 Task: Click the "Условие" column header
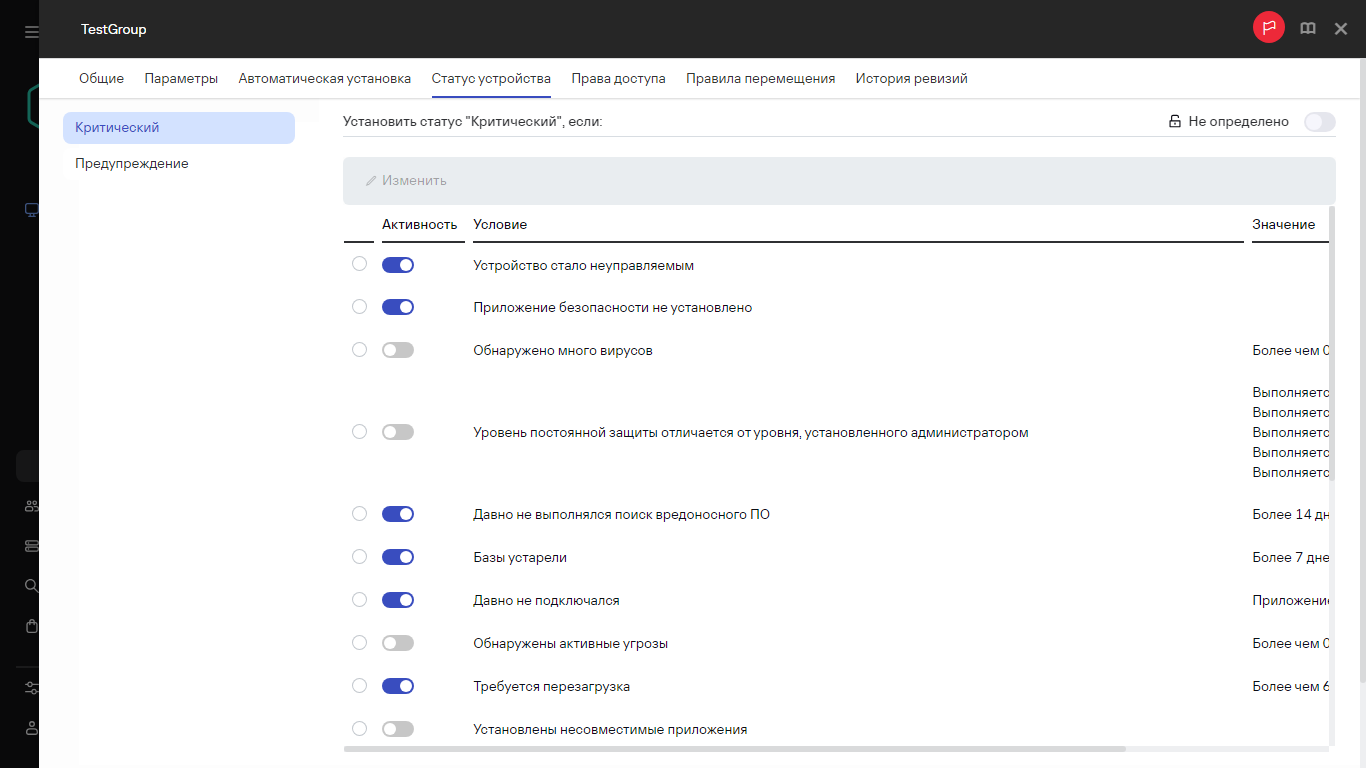point(500,225)
